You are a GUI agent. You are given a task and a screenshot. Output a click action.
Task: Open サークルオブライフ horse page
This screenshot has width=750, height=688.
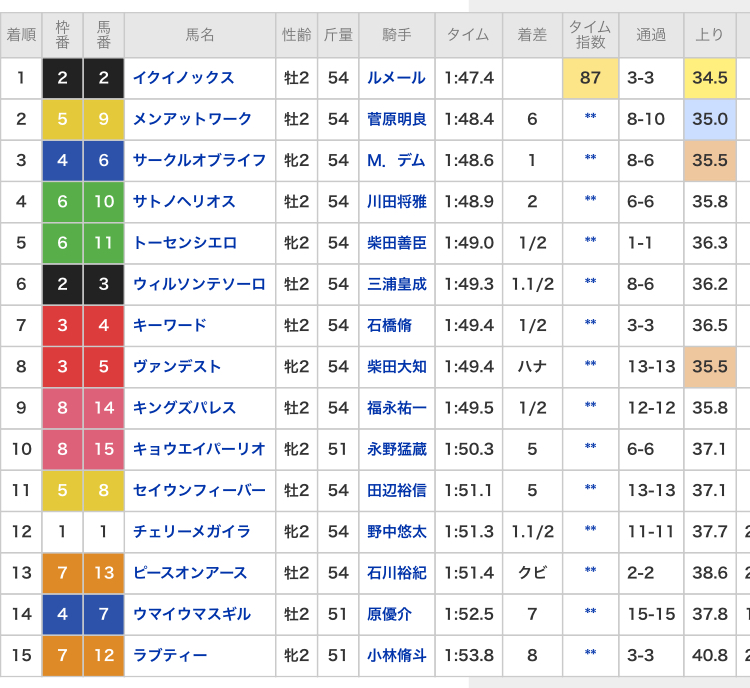(x=199, y=160)
